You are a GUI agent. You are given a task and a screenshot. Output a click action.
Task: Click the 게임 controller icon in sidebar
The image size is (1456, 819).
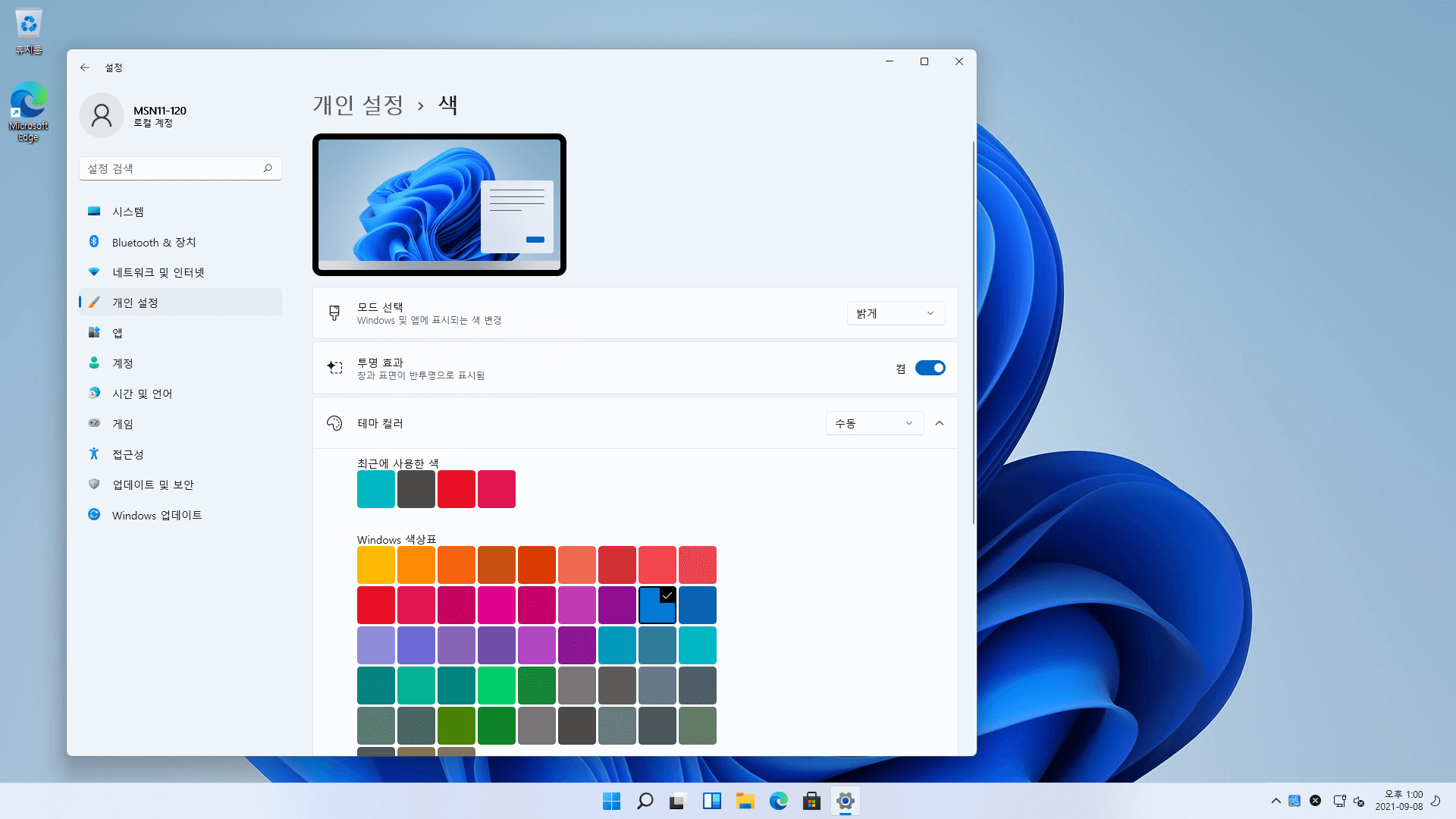[94, 424]
